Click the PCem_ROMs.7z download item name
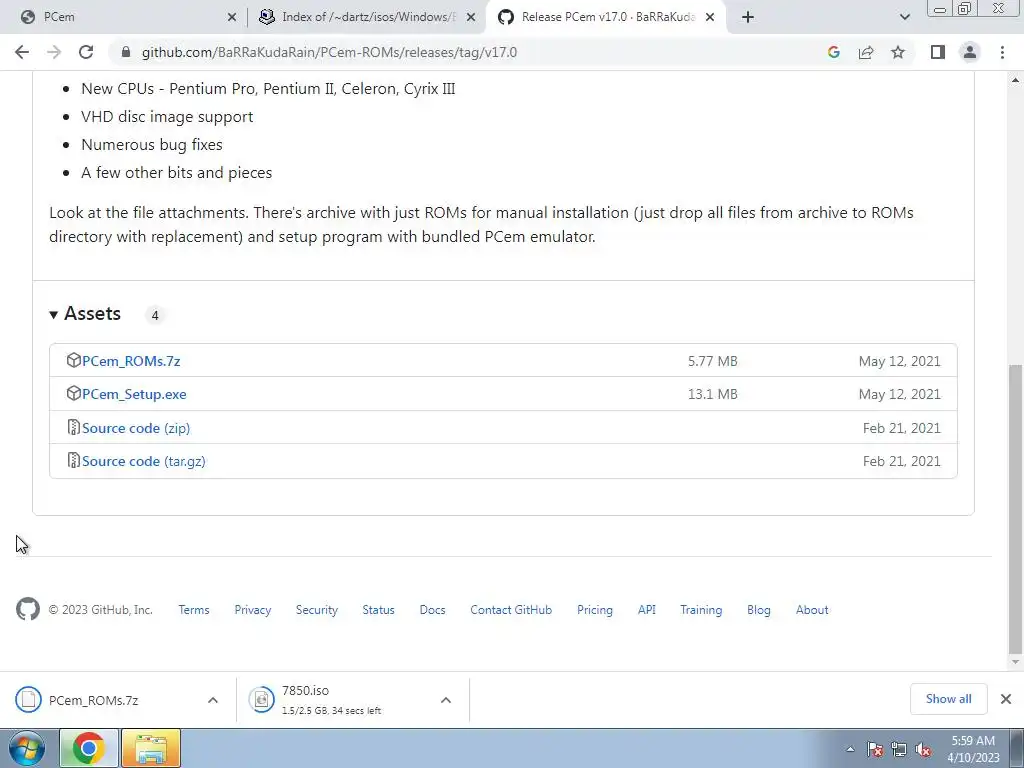 point(93,700)
